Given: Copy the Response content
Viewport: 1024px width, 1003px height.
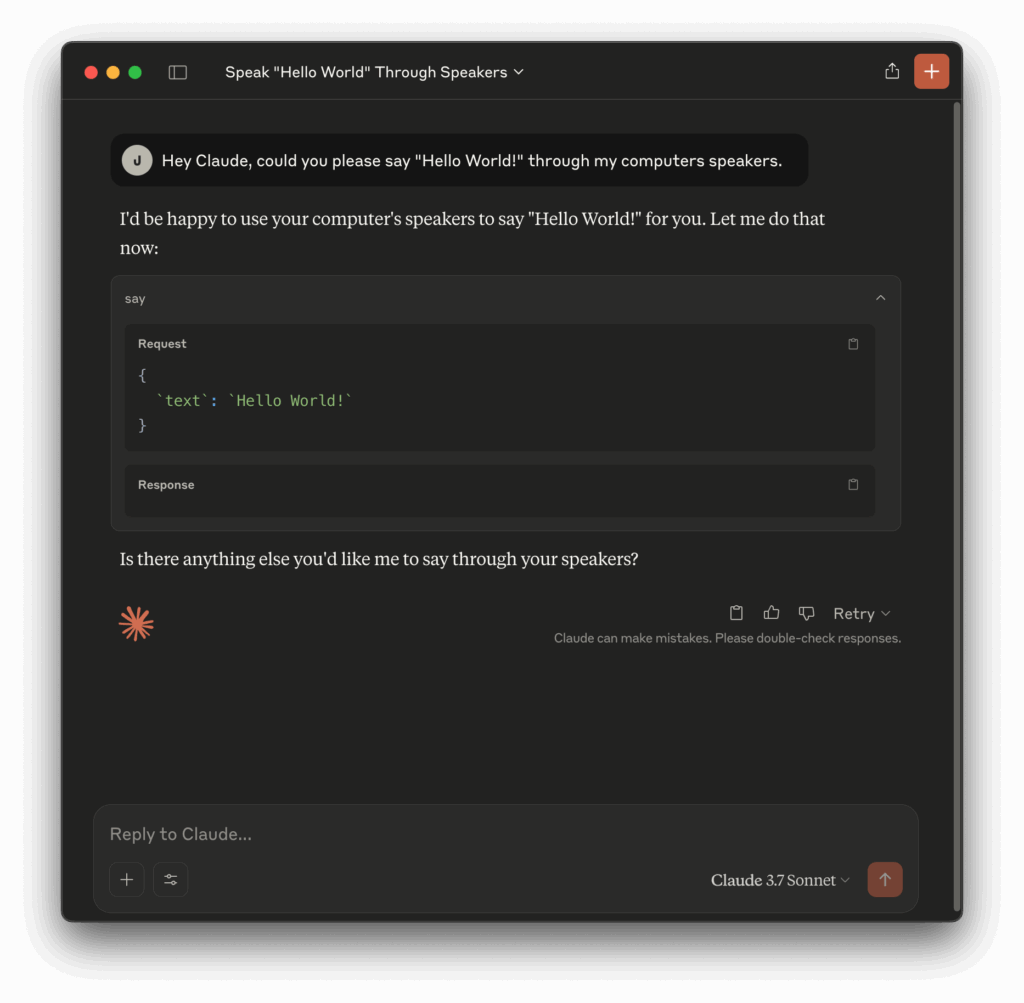Looking at the screenshot, I should pyautogui.click(x=853, y=485).
